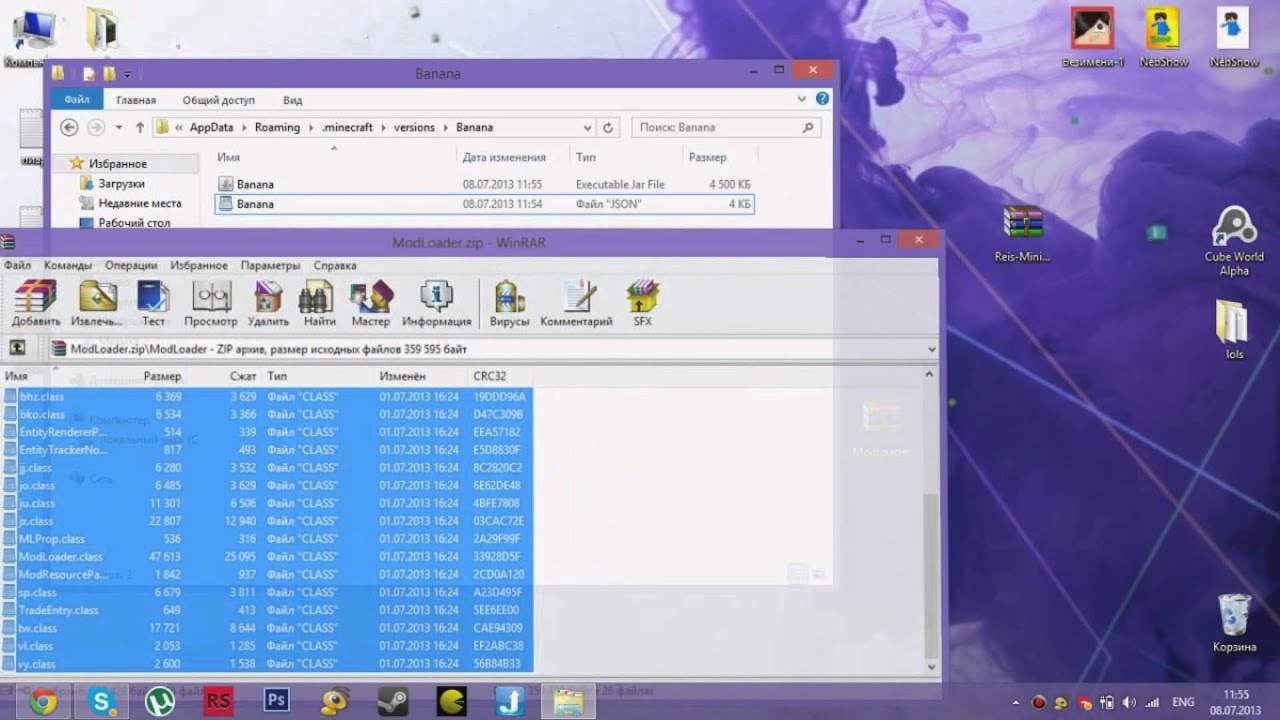Viewport: 1280px width, 720px height.
Task: Open Skype from the taskbar
Action: [101, 702]
